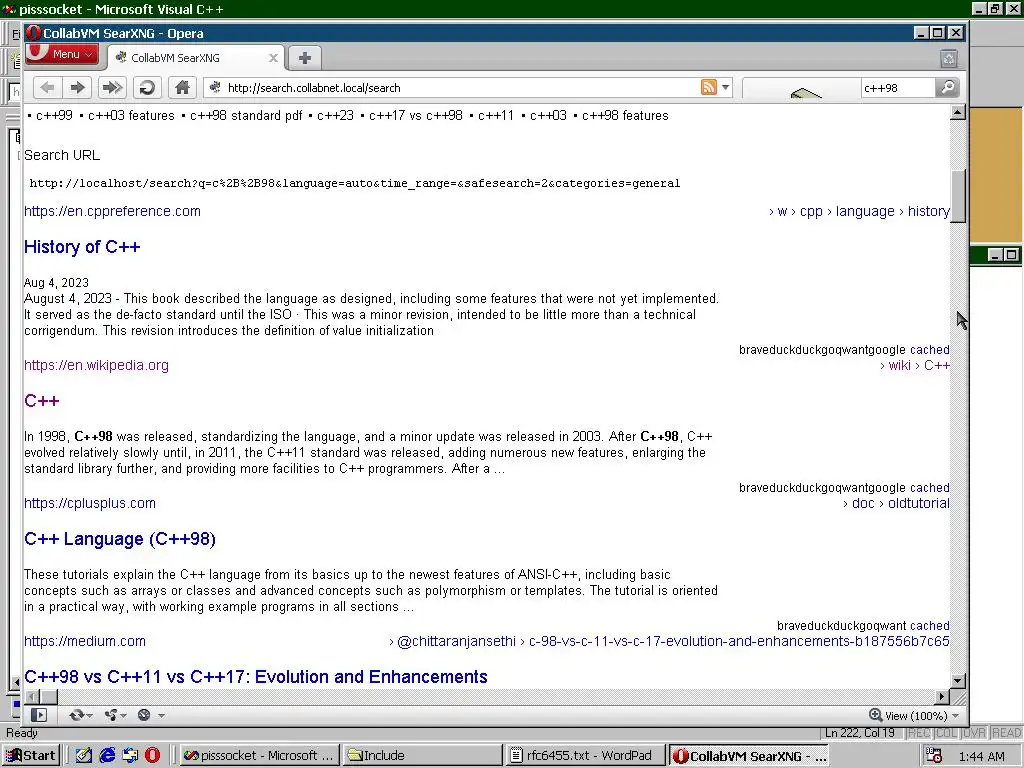Switch to pissocket - Microsoft taskbar button
The height and width of the screenshot is (768, 1024).
259,756
